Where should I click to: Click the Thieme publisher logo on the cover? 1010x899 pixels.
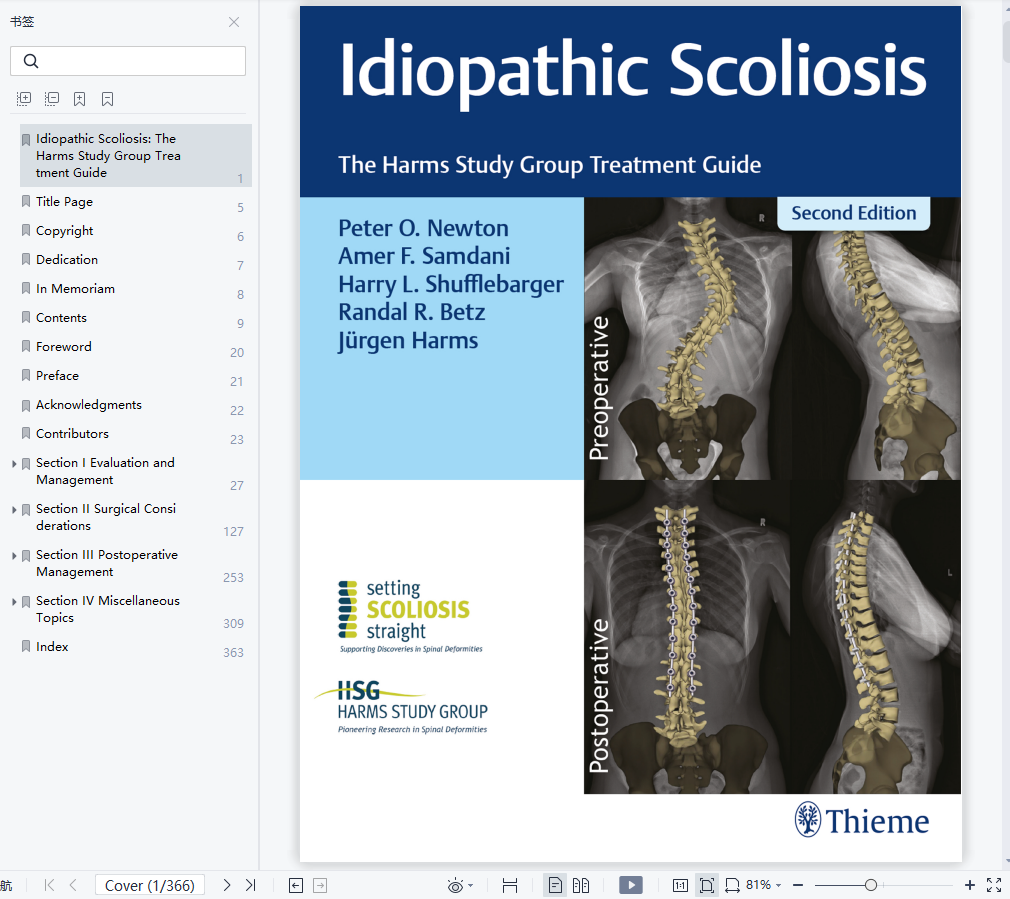(x=862, y=820)
